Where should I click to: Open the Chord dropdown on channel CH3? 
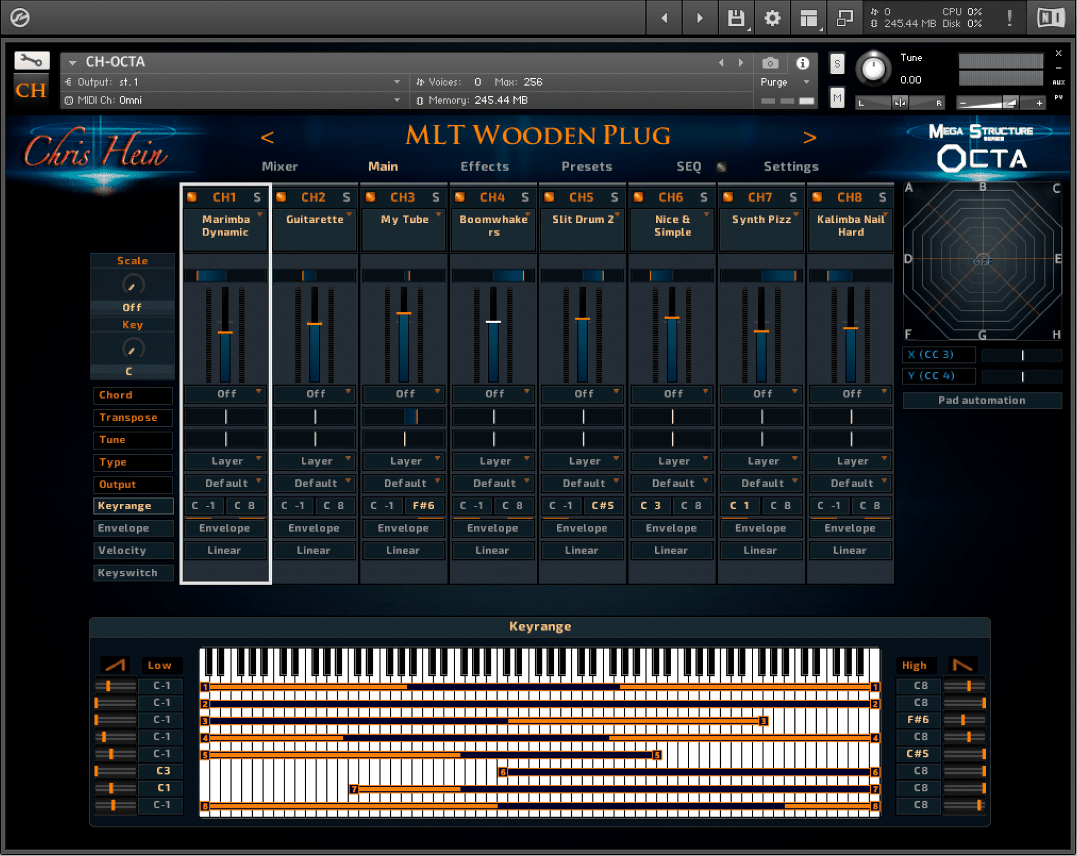pyautogui.click(x=404, y=394)
